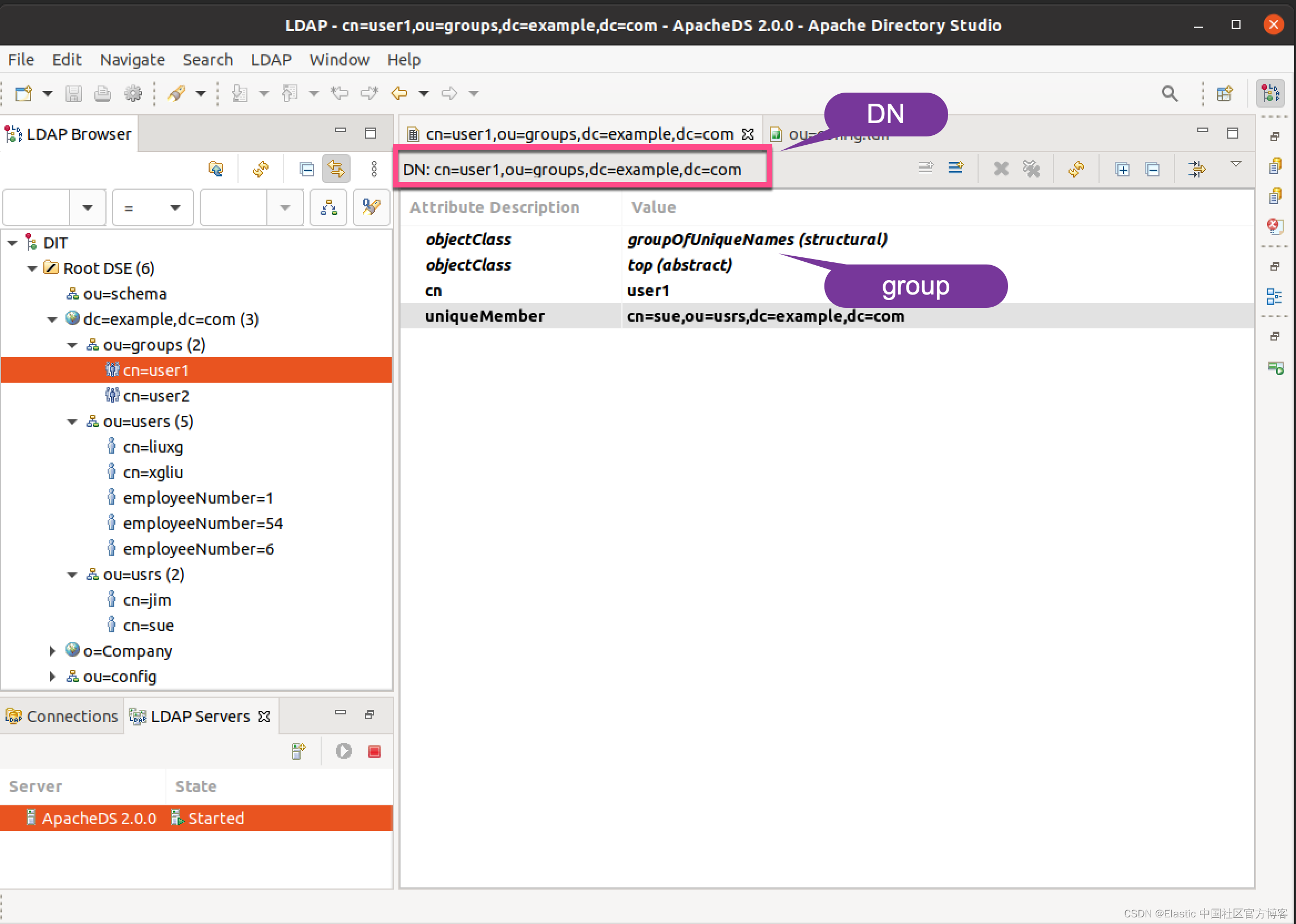
Task: Click the expand all plus icon in editor
Action: coord(1122,169)
